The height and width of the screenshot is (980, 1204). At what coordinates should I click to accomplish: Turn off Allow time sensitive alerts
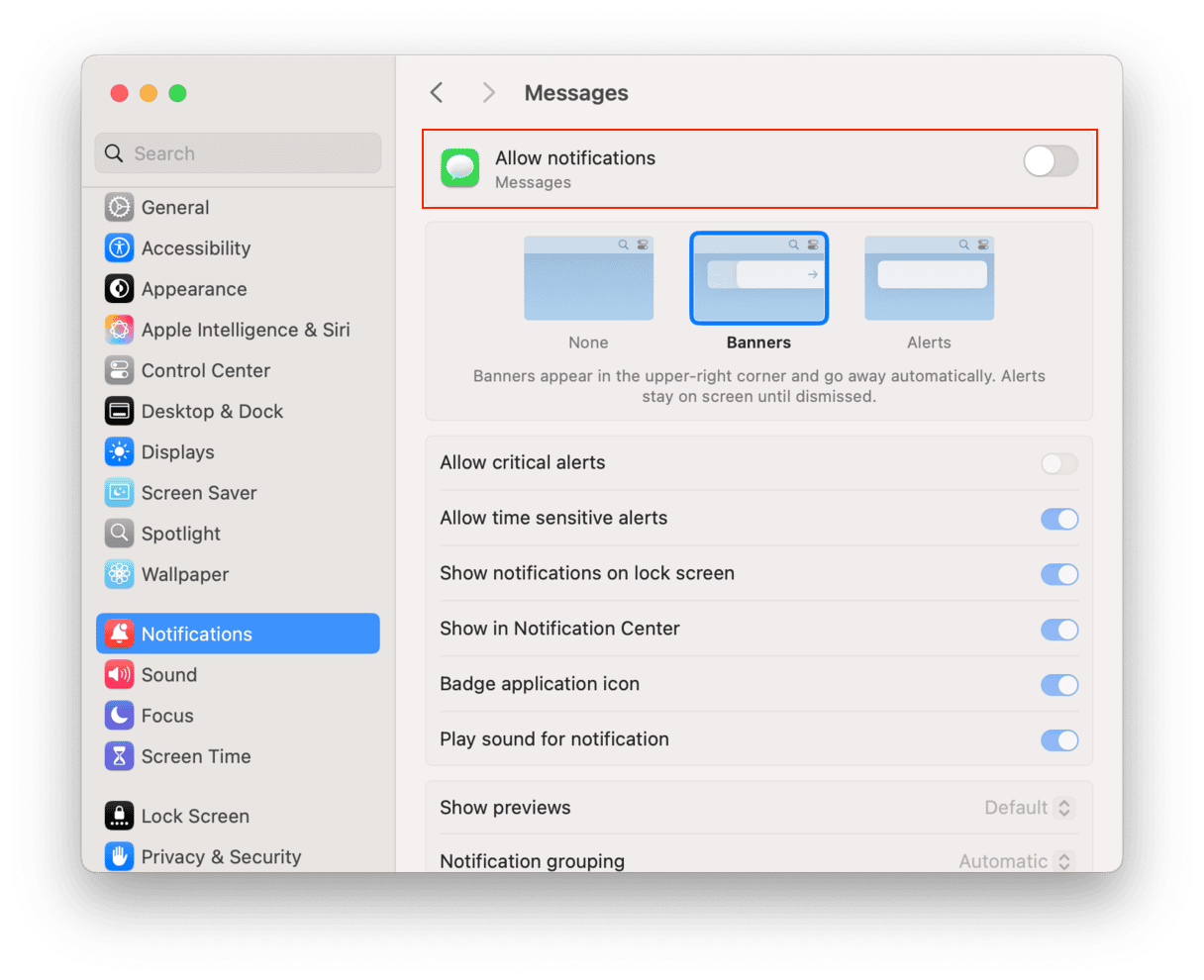(x=1059, y=519)
